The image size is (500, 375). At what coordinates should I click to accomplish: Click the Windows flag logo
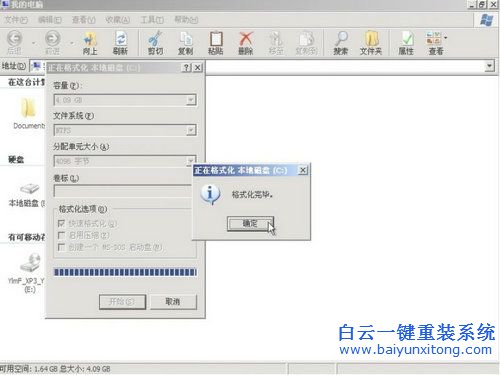pos(487,20)
